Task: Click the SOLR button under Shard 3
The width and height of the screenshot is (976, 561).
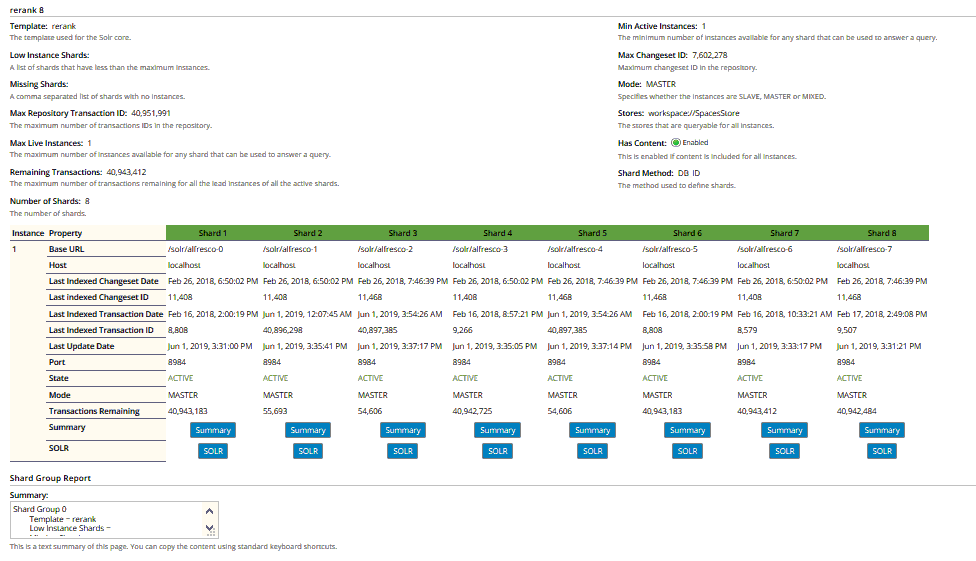Action: [x=403, y=451]
